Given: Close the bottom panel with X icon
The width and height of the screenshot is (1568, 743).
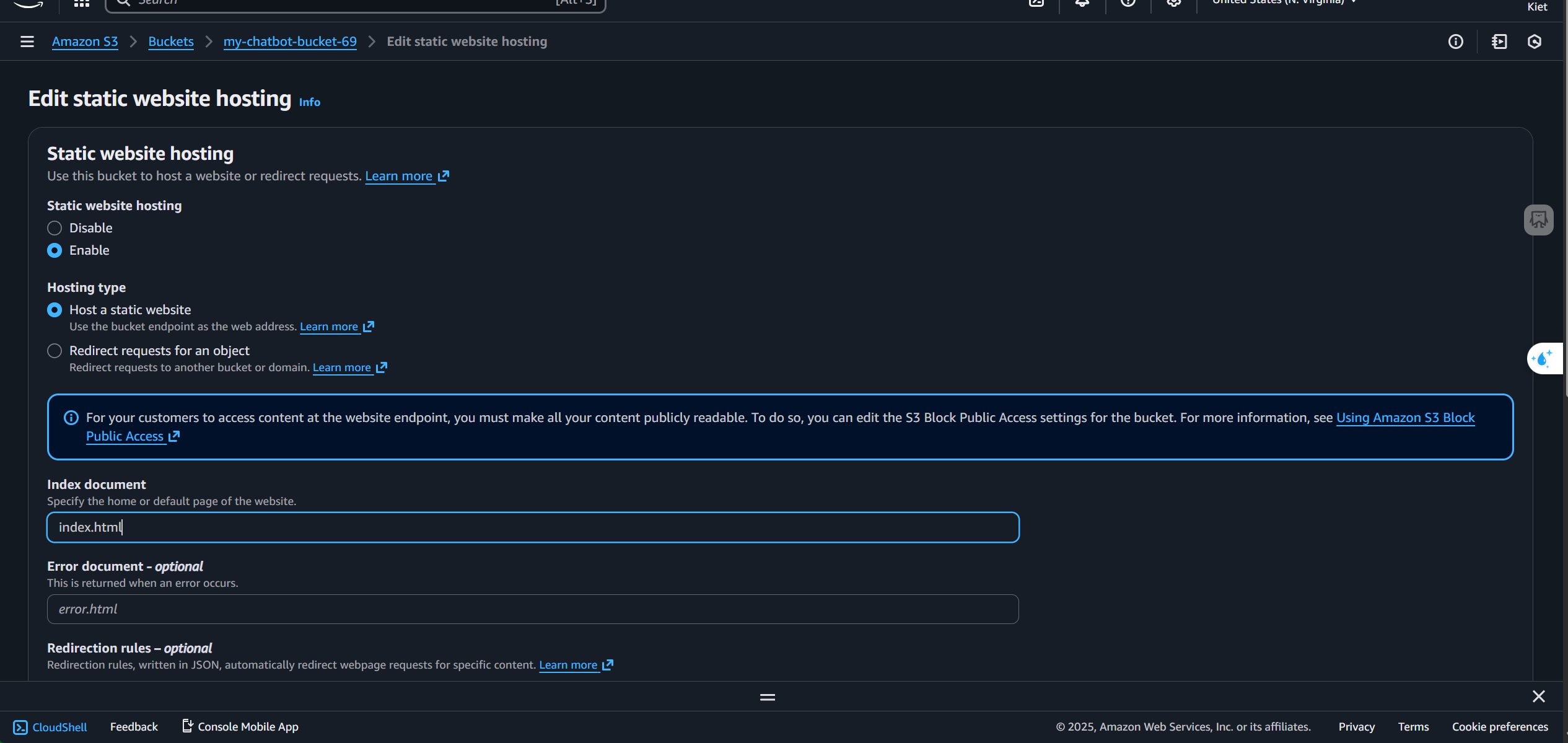Looking at the screenshot, I should (x=1538, y=697).
